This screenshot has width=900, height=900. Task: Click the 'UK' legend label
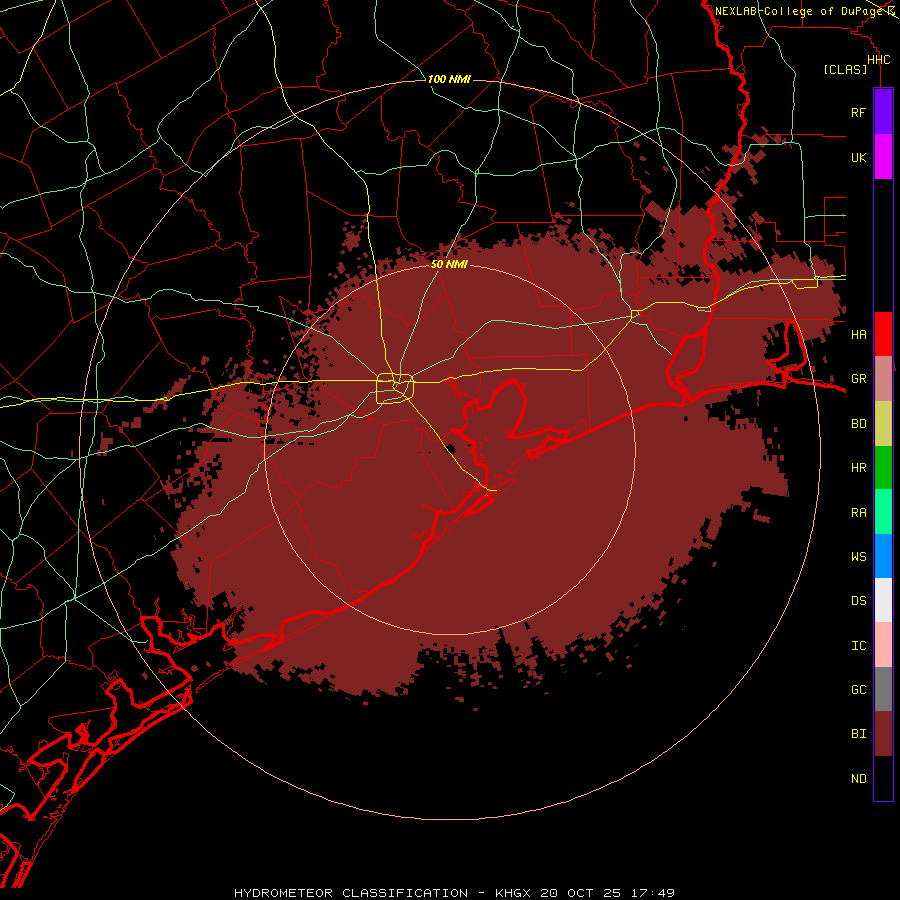[859, 157]
